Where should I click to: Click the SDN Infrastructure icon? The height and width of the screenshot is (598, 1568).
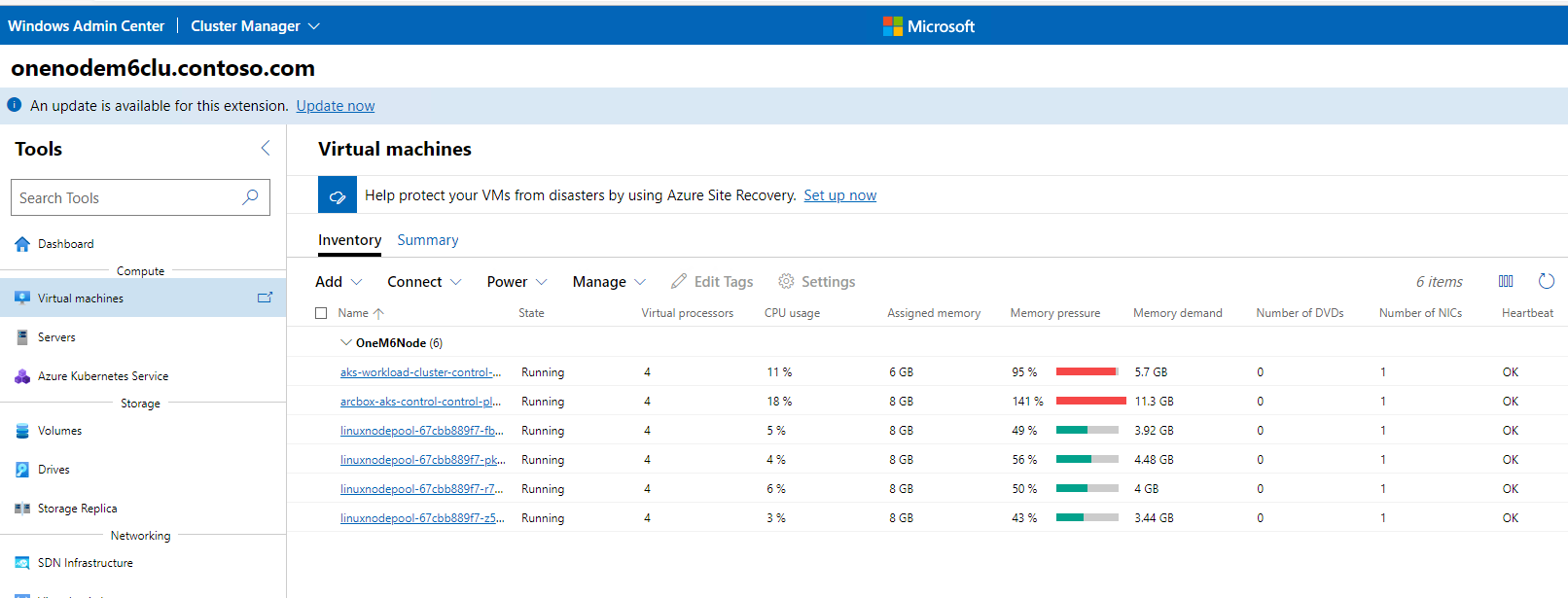coord(22,563)
